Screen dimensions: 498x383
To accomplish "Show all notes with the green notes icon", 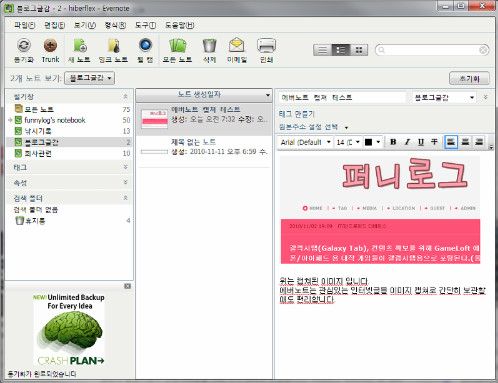I will click(x=177, y=45).
